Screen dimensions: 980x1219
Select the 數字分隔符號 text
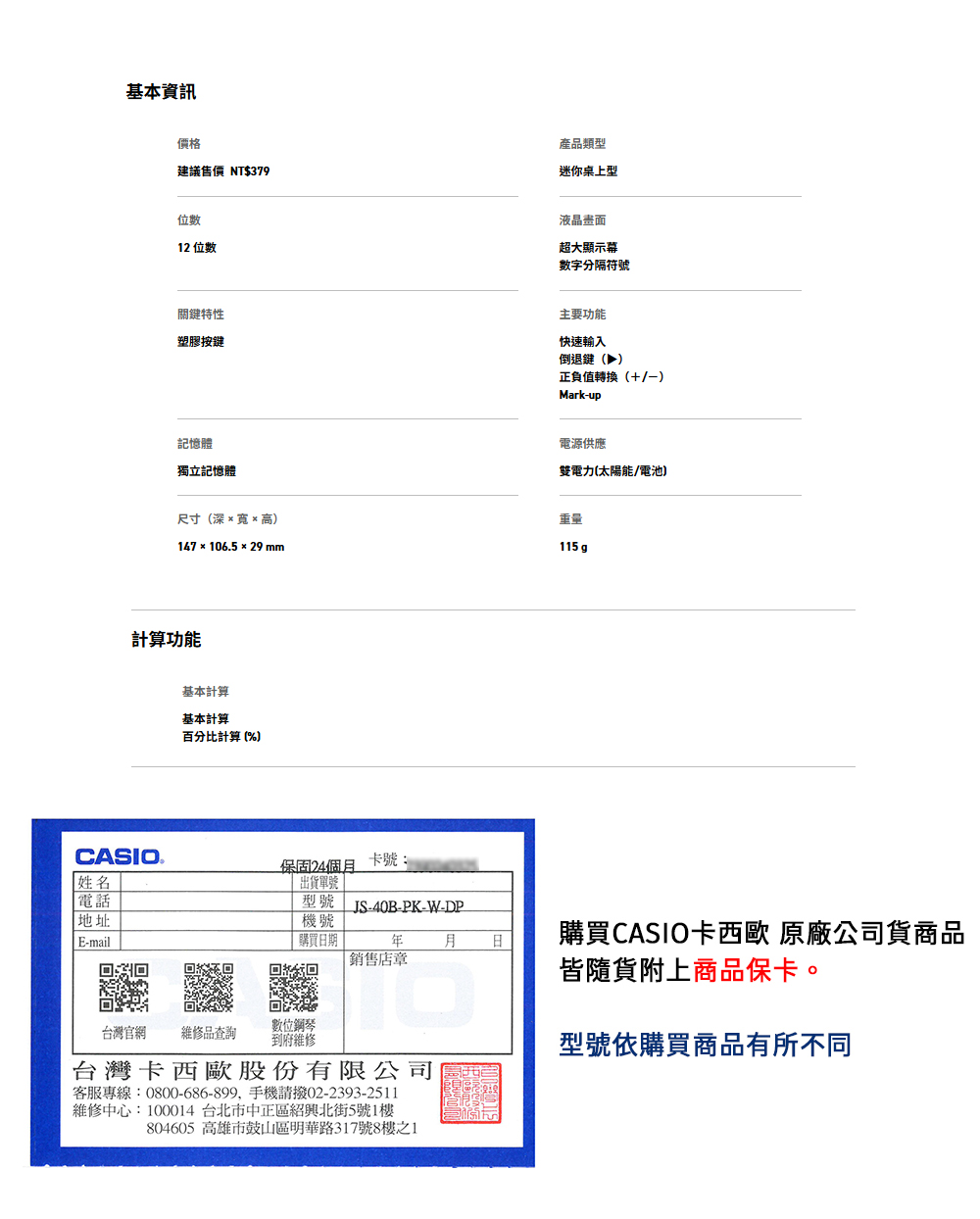tap(594, 266)
